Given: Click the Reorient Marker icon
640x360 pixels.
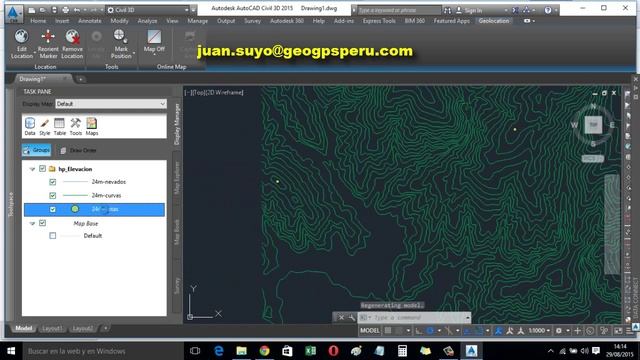Looking at the screenshot, I should coord(48,36).
